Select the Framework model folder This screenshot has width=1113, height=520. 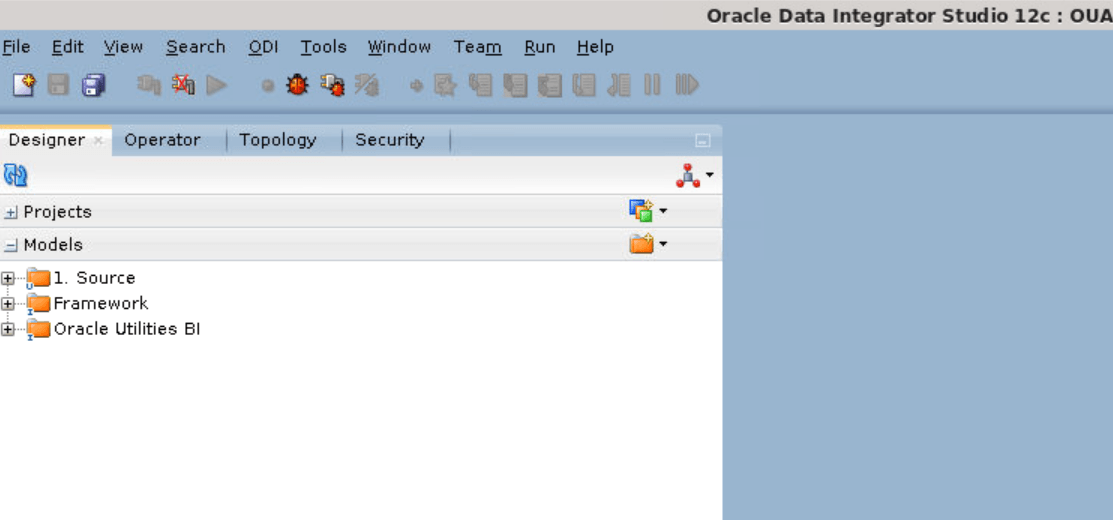click(101, 304)
